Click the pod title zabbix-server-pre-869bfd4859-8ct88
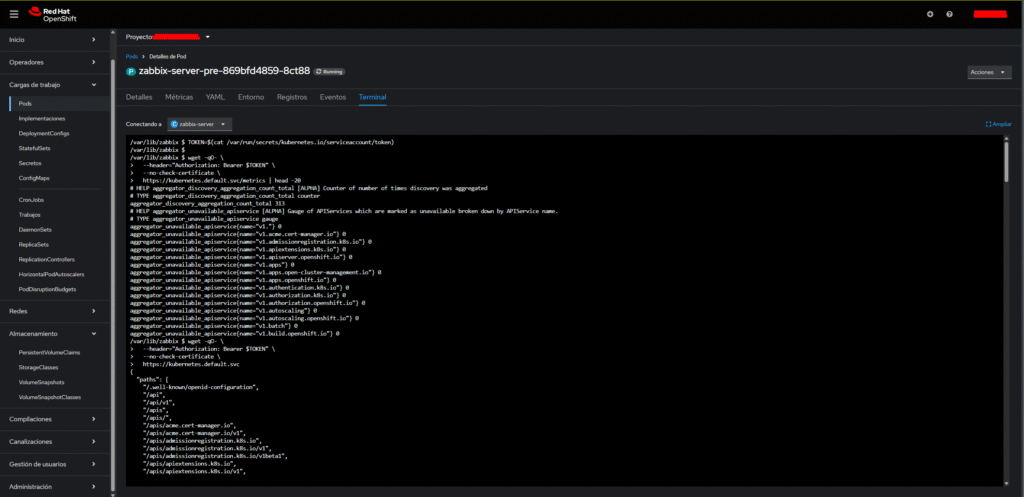The width and height of the screenshot is (1024, 497). (225, 71)
